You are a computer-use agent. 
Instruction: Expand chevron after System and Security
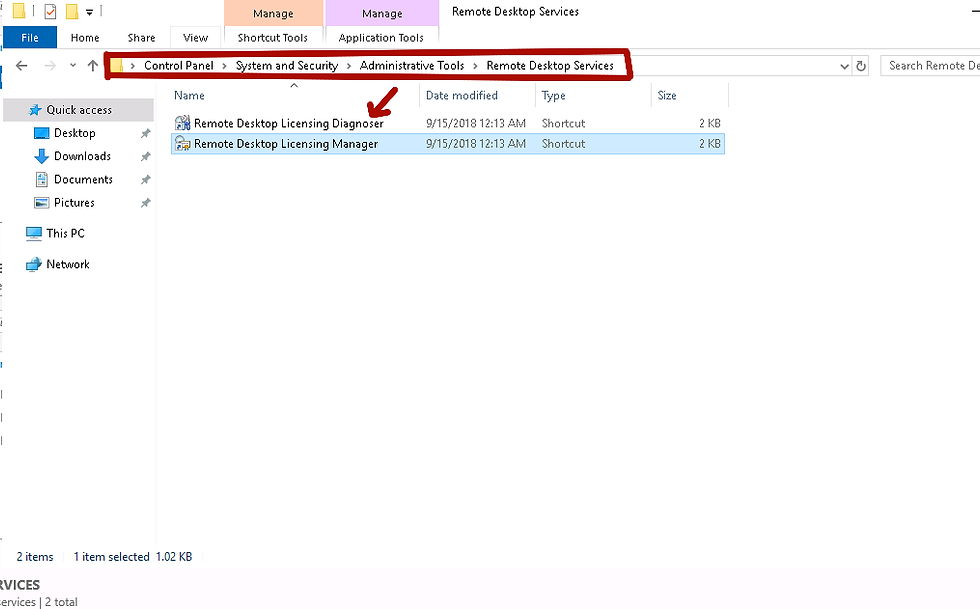click(349, 66)
